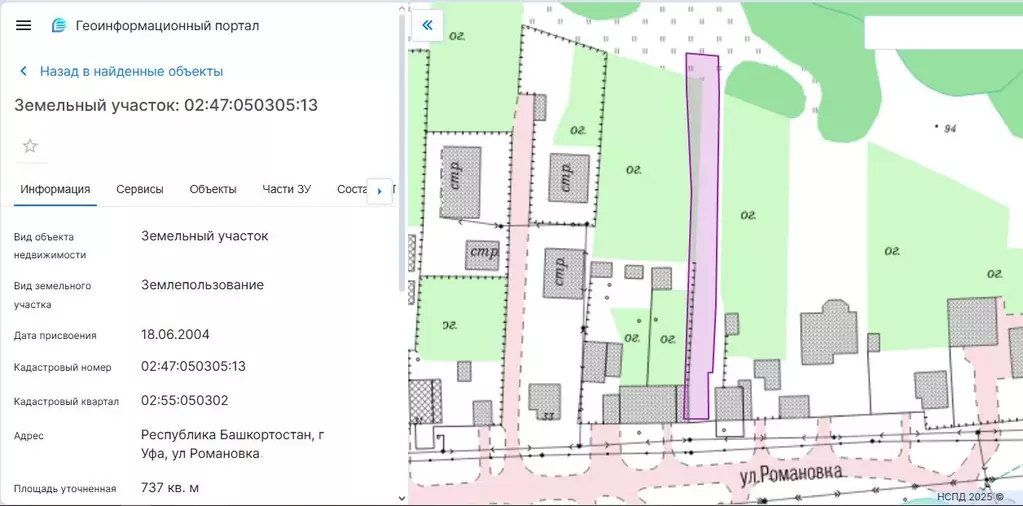Click the Вид объекта недвижимости label

click(50, 246)
